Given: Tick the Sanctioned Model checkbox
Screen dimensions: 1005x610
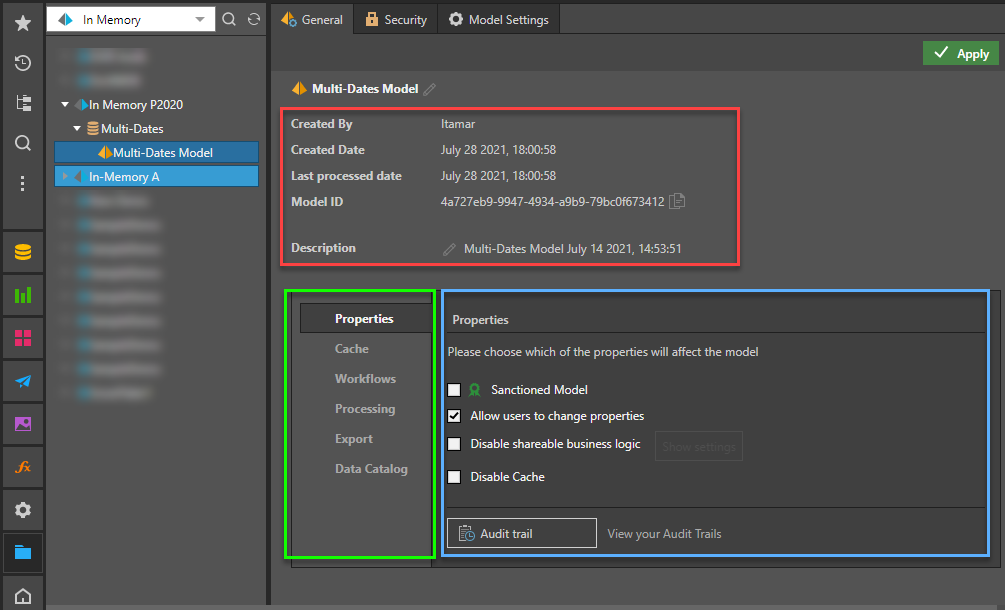Looking at the screenshot, I should 454,390.
